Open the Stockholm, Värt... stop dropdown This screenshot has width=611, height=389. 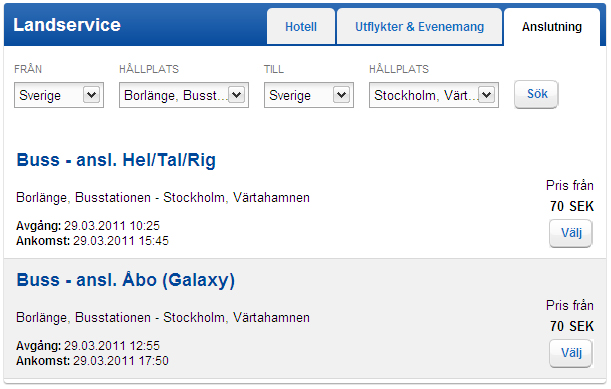click(x=434, y=95)
